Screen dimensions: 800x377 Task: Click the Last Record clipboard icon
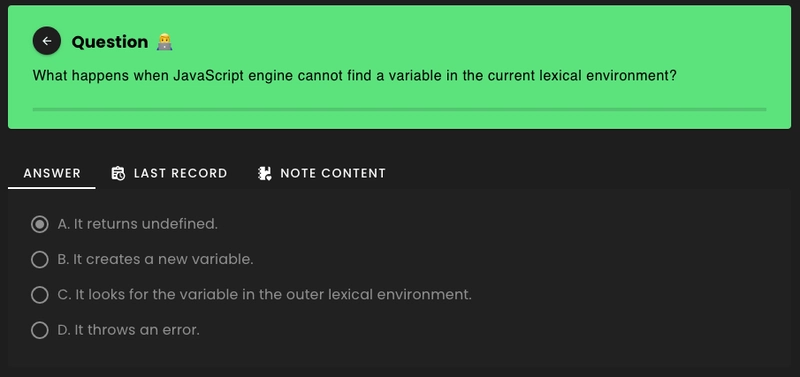coord(118,173)
